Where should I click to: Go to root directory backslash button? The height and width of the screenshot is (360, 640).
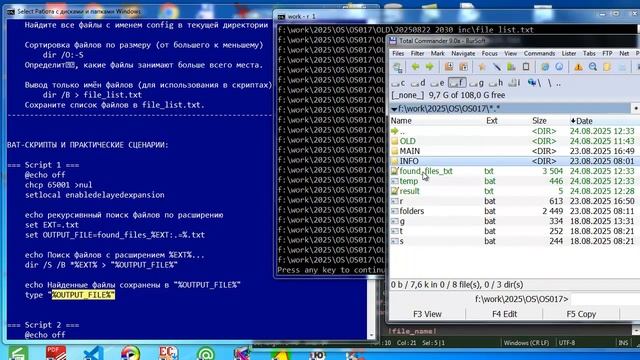(x=549, y=83)
